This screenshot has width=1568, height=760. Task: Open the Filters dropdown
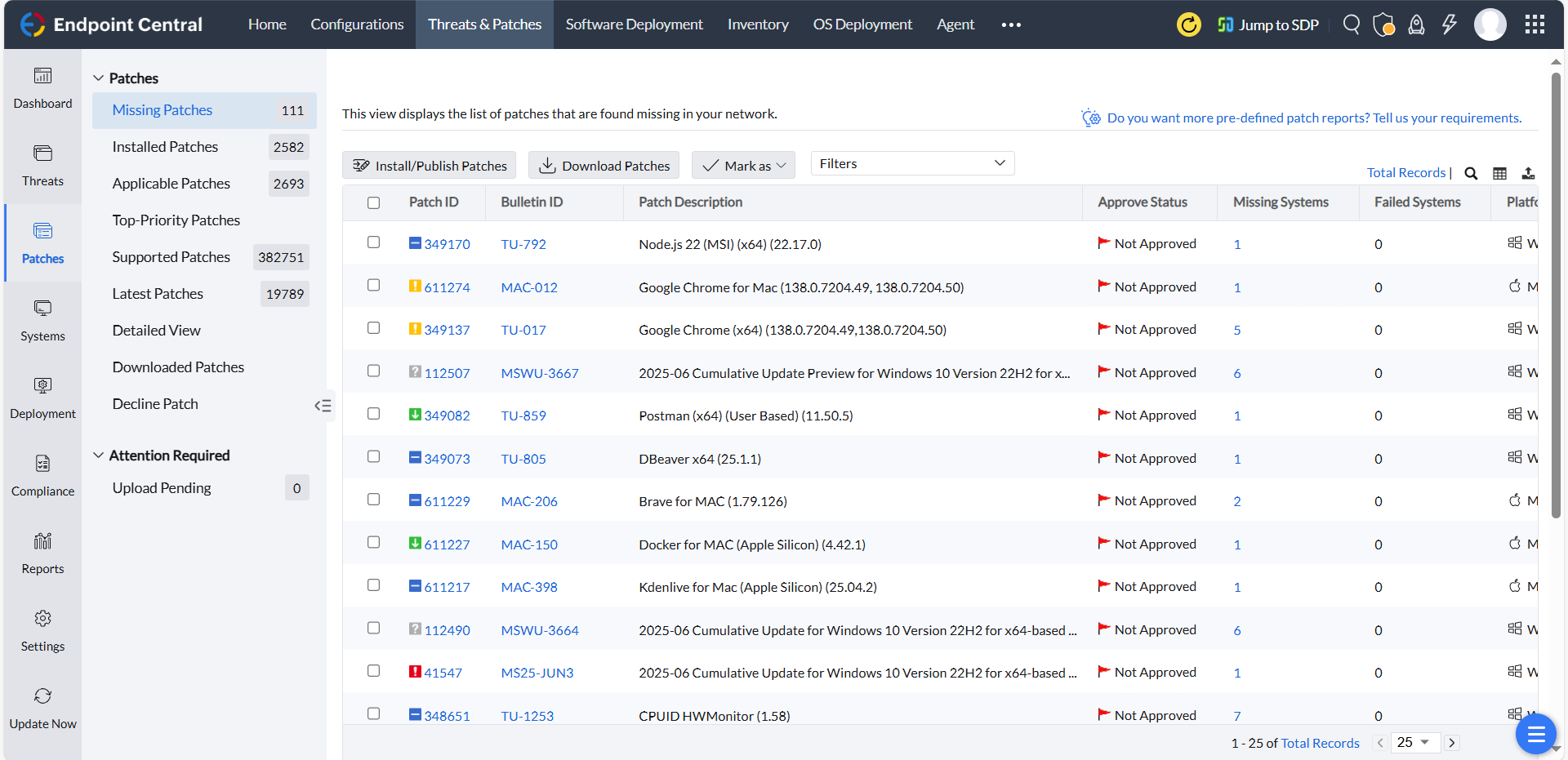click(x=912, y=163)
